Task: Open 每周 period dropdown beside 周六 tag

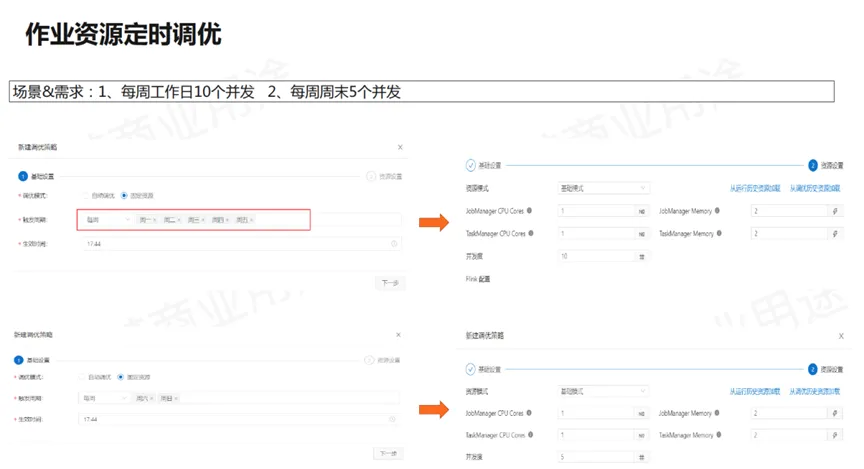Action: (104, 398)
